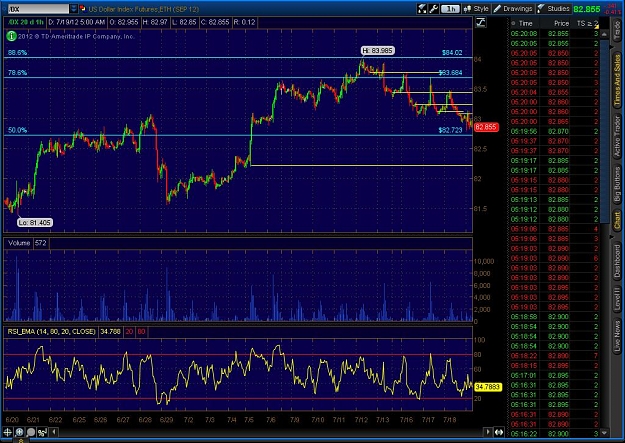The height and width of the screenshot is (443, 625).
Task: Click the Volume study label
Action: pyautogui.click(x=19, y=243)
